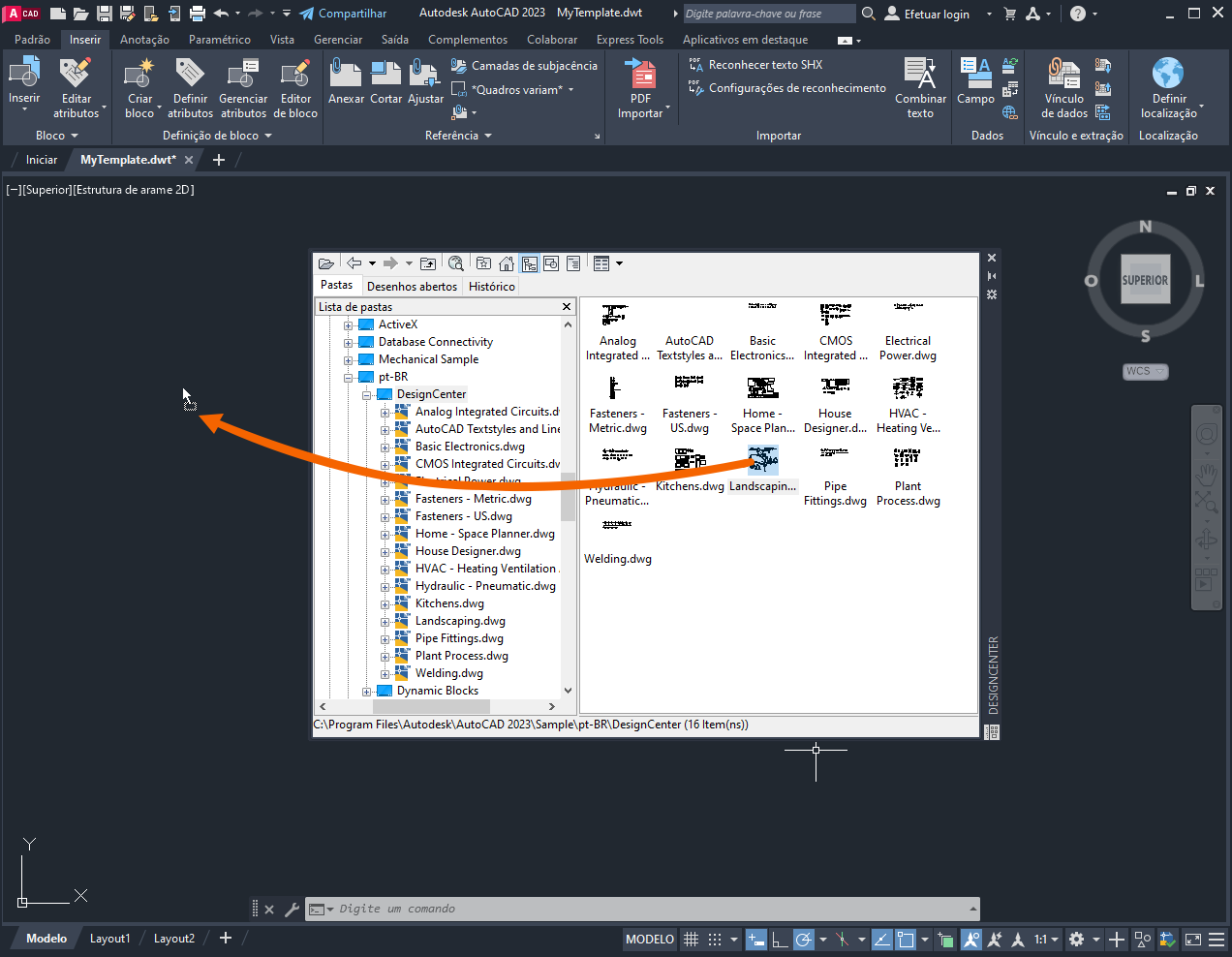The height and width of the screenshot is (957, 1232).
Task: Click the DesignCenter Home icon
Action: click(506, 263)
